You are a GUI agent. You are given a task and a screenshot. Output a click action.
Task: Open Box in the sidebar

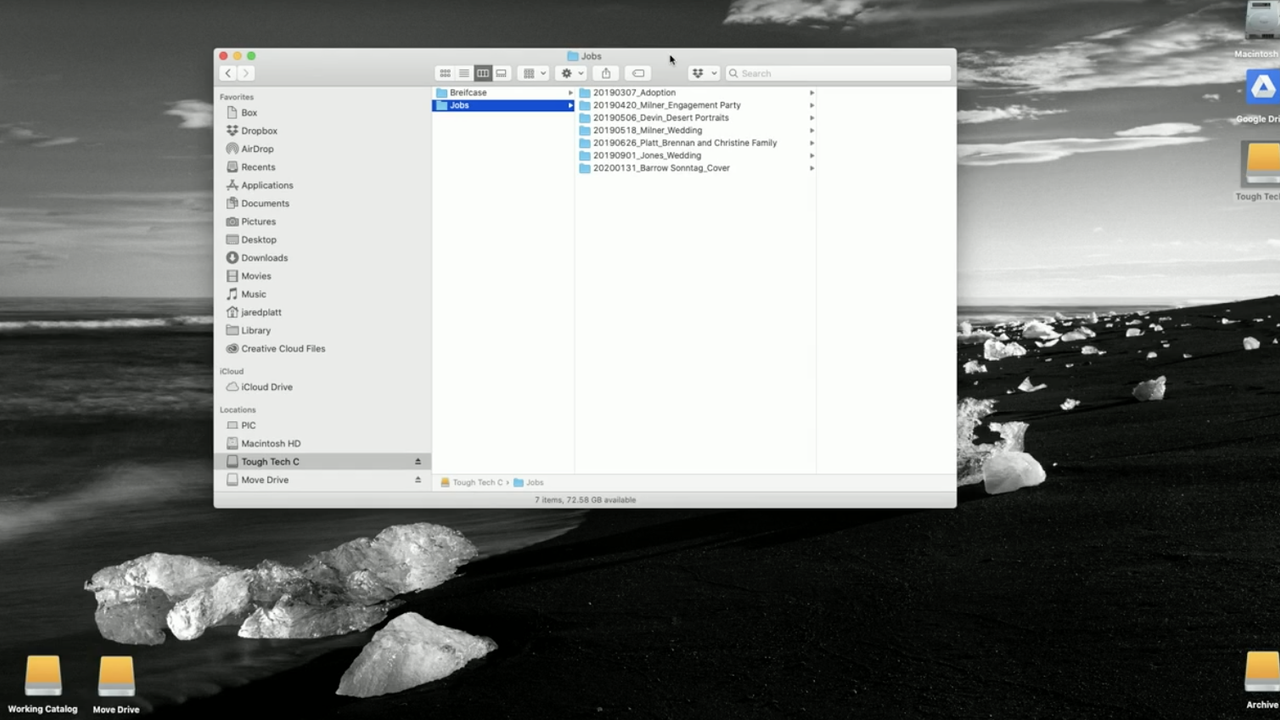249,113
